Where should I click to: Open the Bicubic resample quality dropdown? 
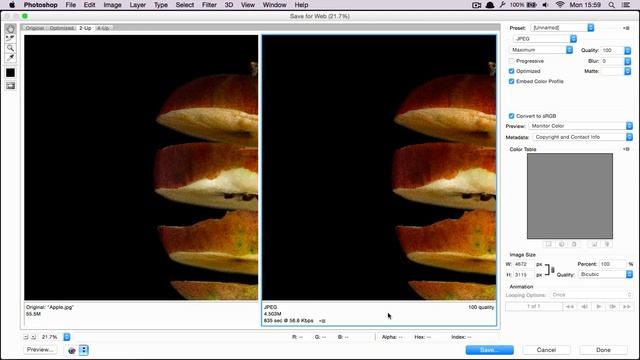606,274
